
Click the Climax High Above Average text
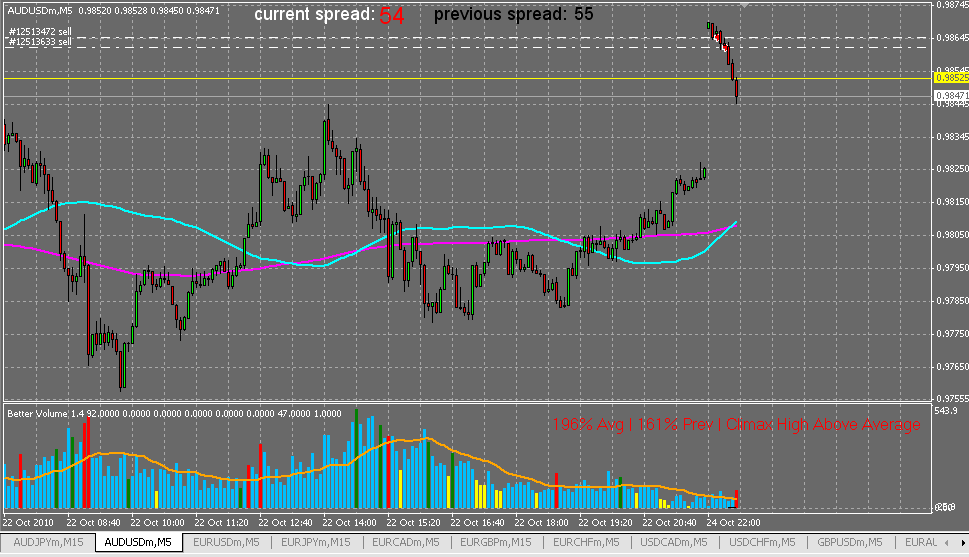[x=823, y=425]
